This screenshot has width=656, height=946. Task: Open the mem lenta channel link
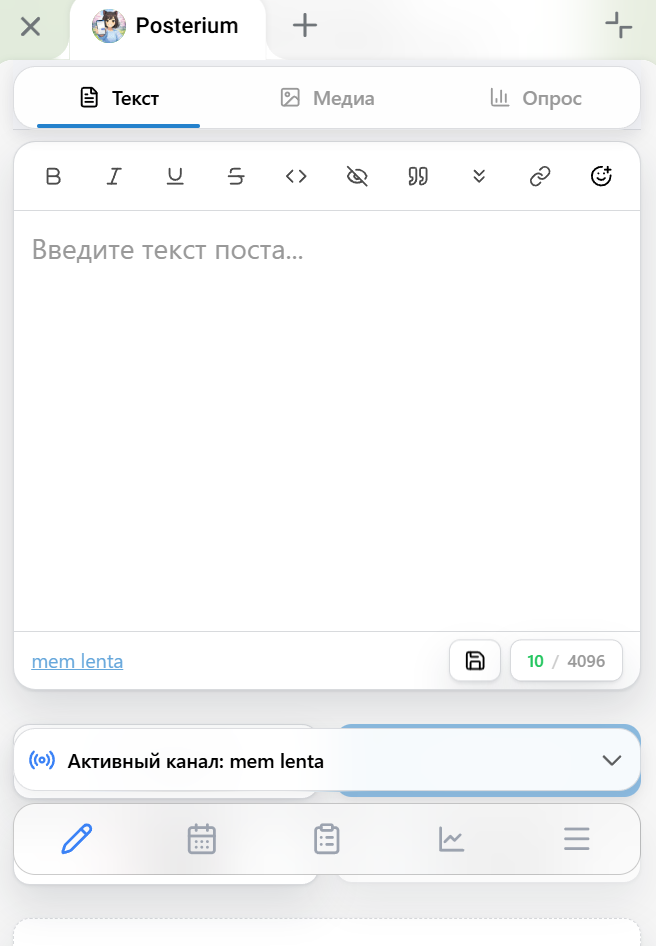(77, 661)
